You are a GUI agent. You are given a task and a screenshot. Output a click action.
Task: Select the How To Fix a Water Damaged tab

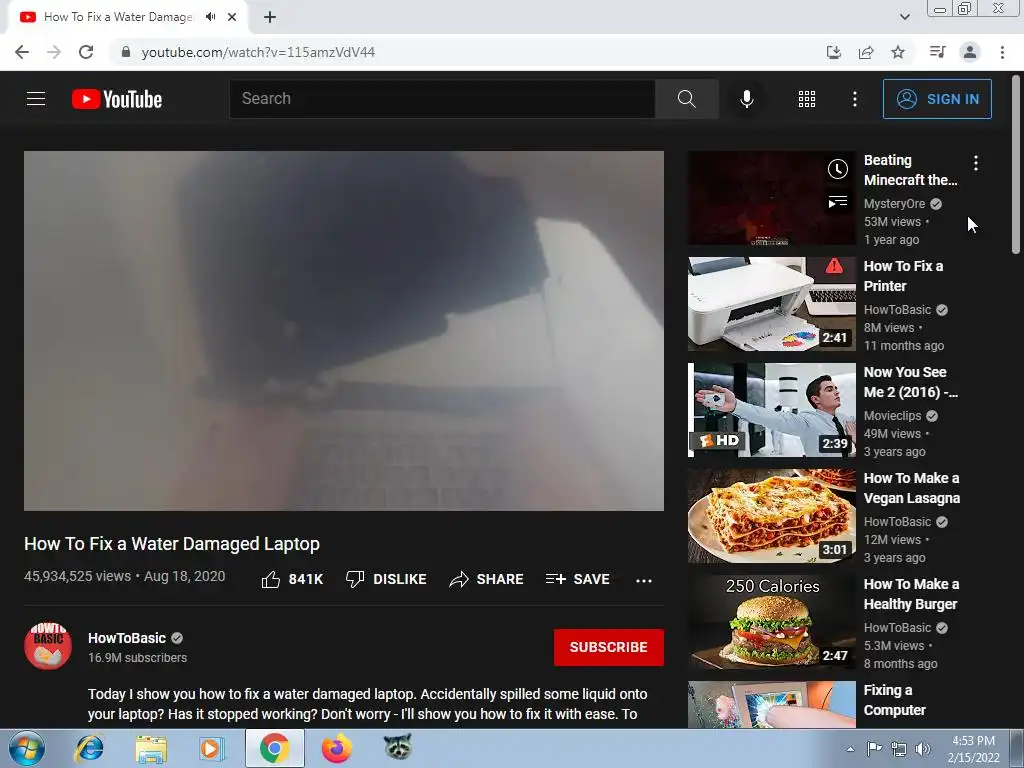[127, 17]
